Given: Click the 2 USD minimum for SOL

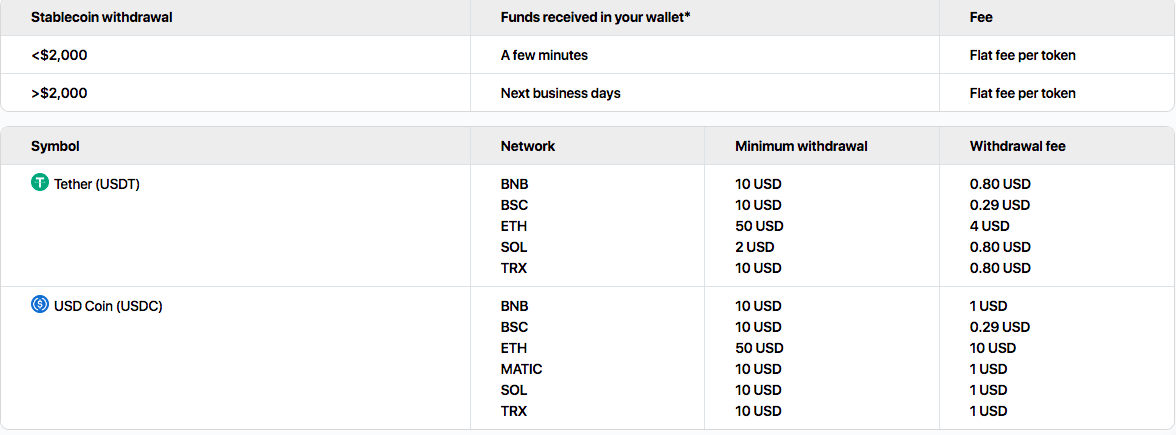Looking at the screenshot, I should (x=754, y=247).
